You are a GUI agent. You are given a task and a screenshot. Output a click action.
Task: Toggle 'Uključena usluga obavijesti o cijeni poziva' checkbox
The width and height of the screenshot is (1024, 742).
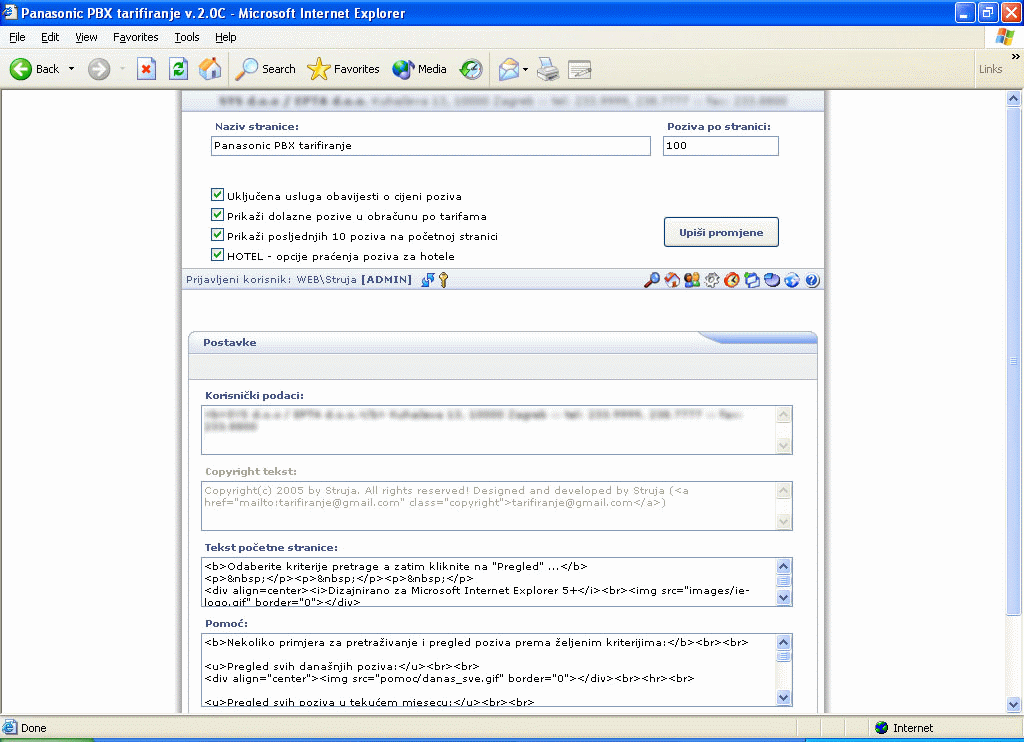tap(217, 195)
